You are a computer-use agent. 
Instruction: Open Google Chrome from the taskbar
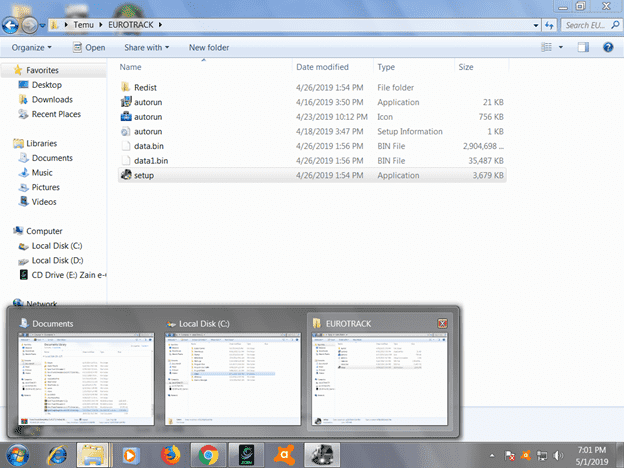tap(208, 455)
